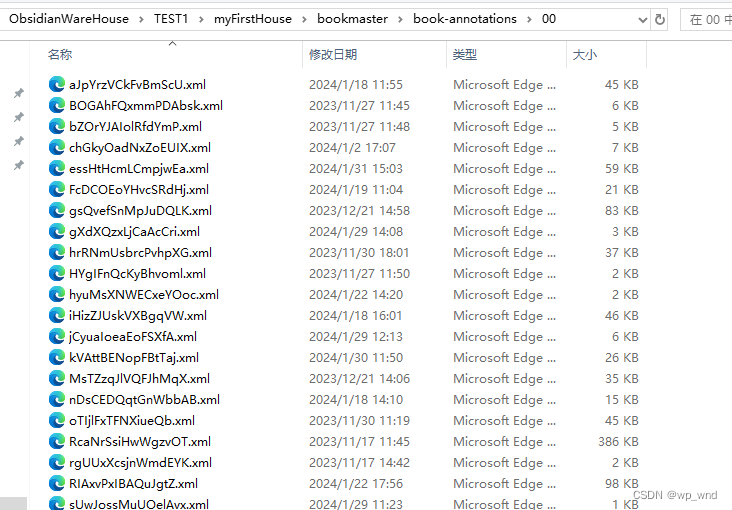
Task: Click size value 386 KB
Action: [x=618, y=442]
